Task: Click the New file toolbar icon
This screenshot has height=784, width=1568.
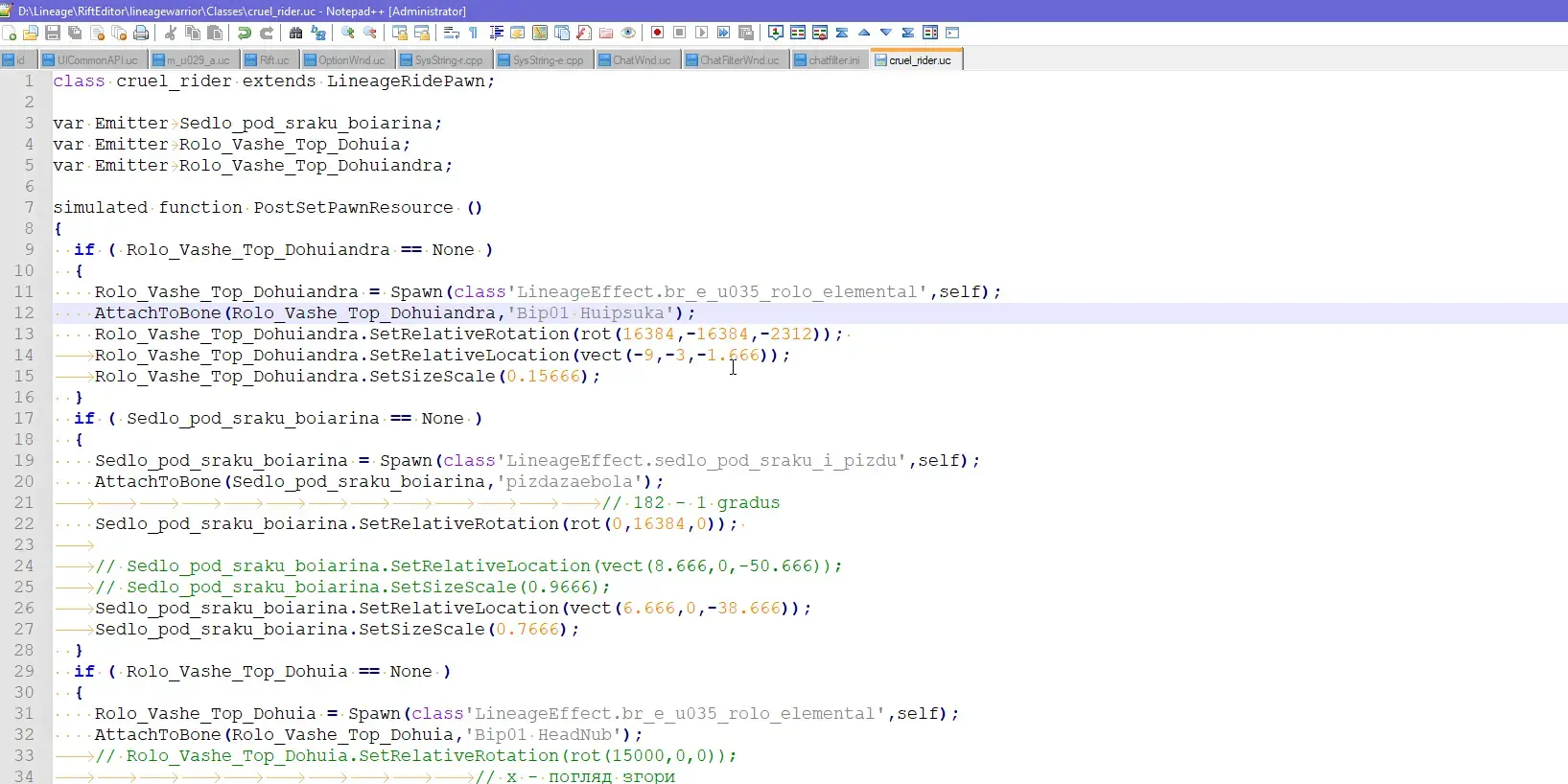Action: [10, 33]
